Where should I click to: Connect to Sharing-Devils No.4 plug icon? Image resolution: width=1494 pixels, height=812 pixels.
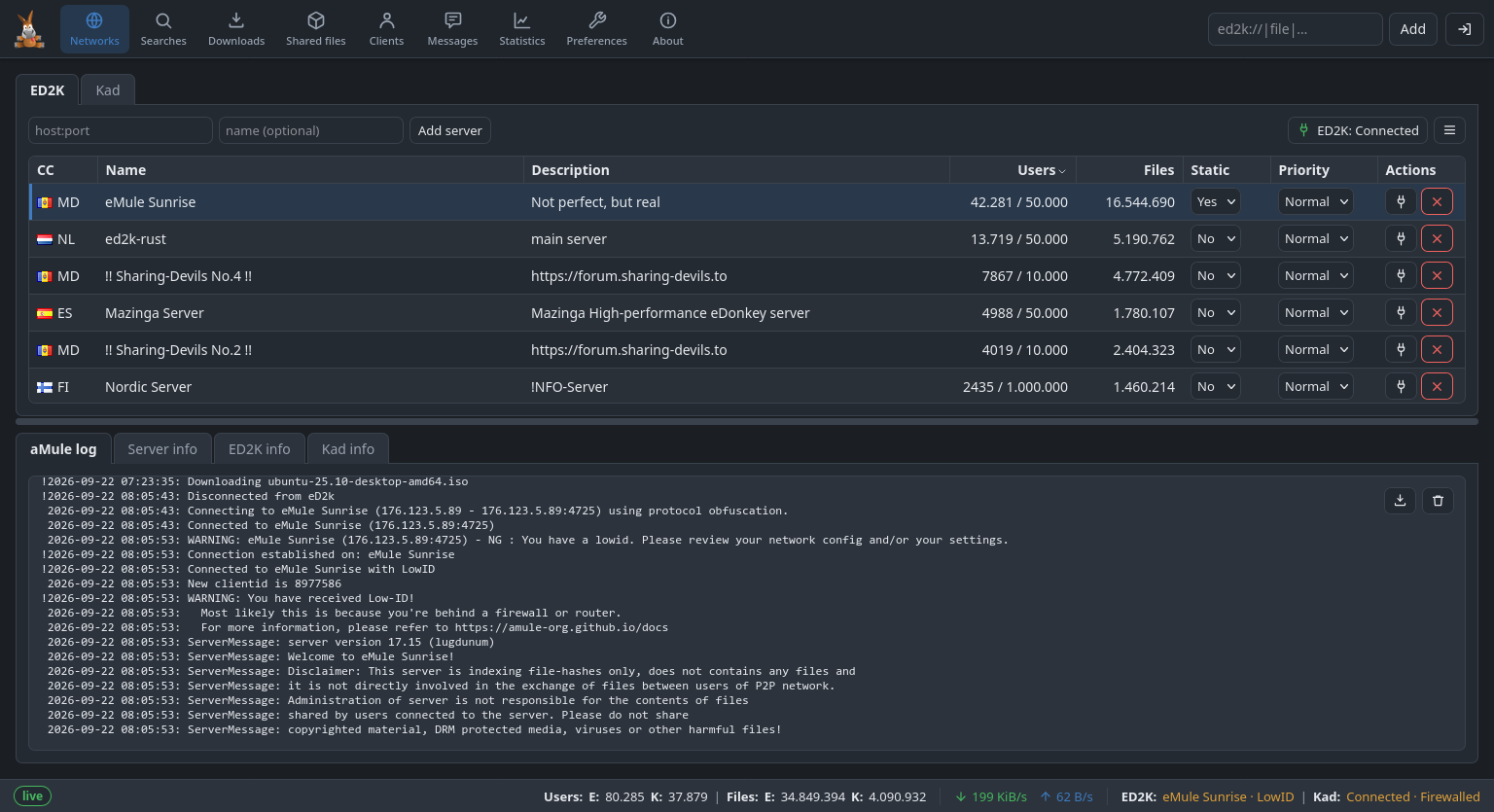click(1401, 276)
